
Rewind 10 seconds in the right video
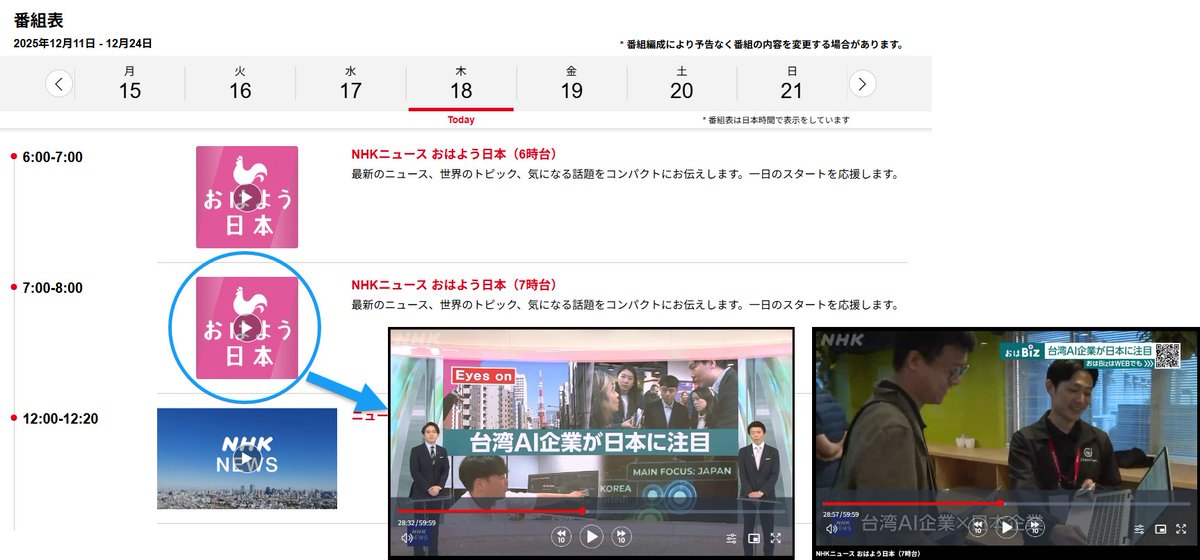click(x=978, y=528)
